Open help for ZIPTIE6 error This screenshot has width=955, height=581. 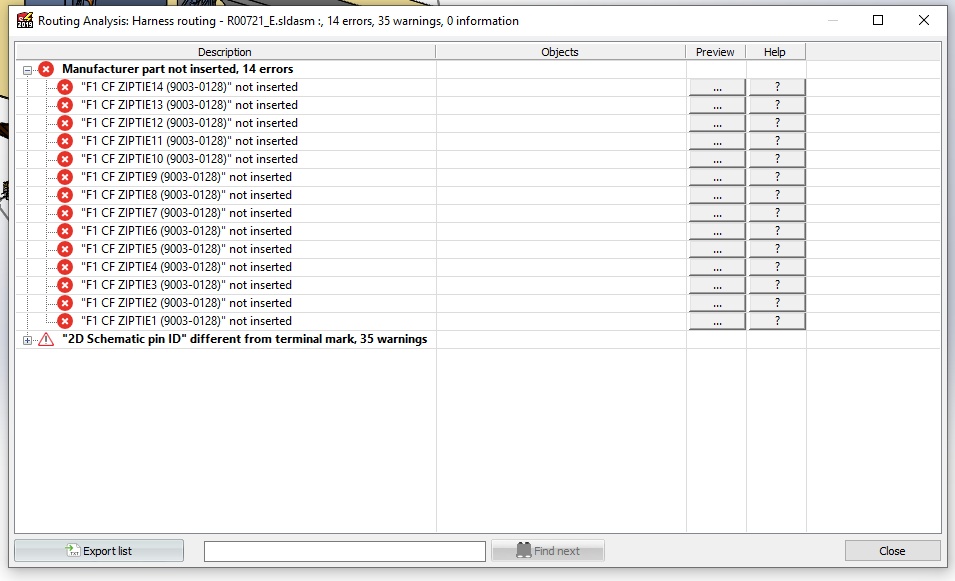[x=777, y=231]
